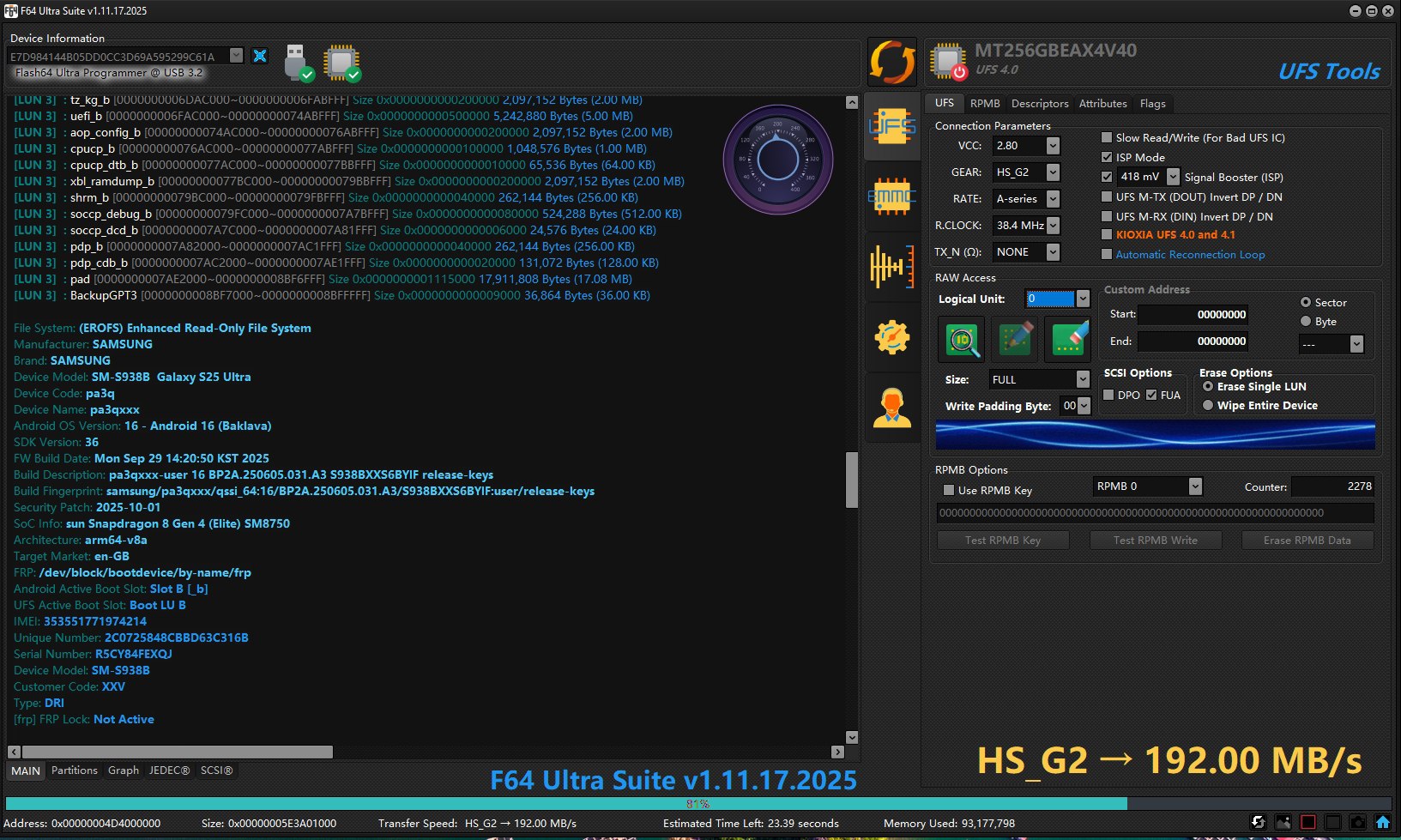Open the eMMC sidebar module
The height and width of the screenshot is (840, 1401).
coord(892,196)
